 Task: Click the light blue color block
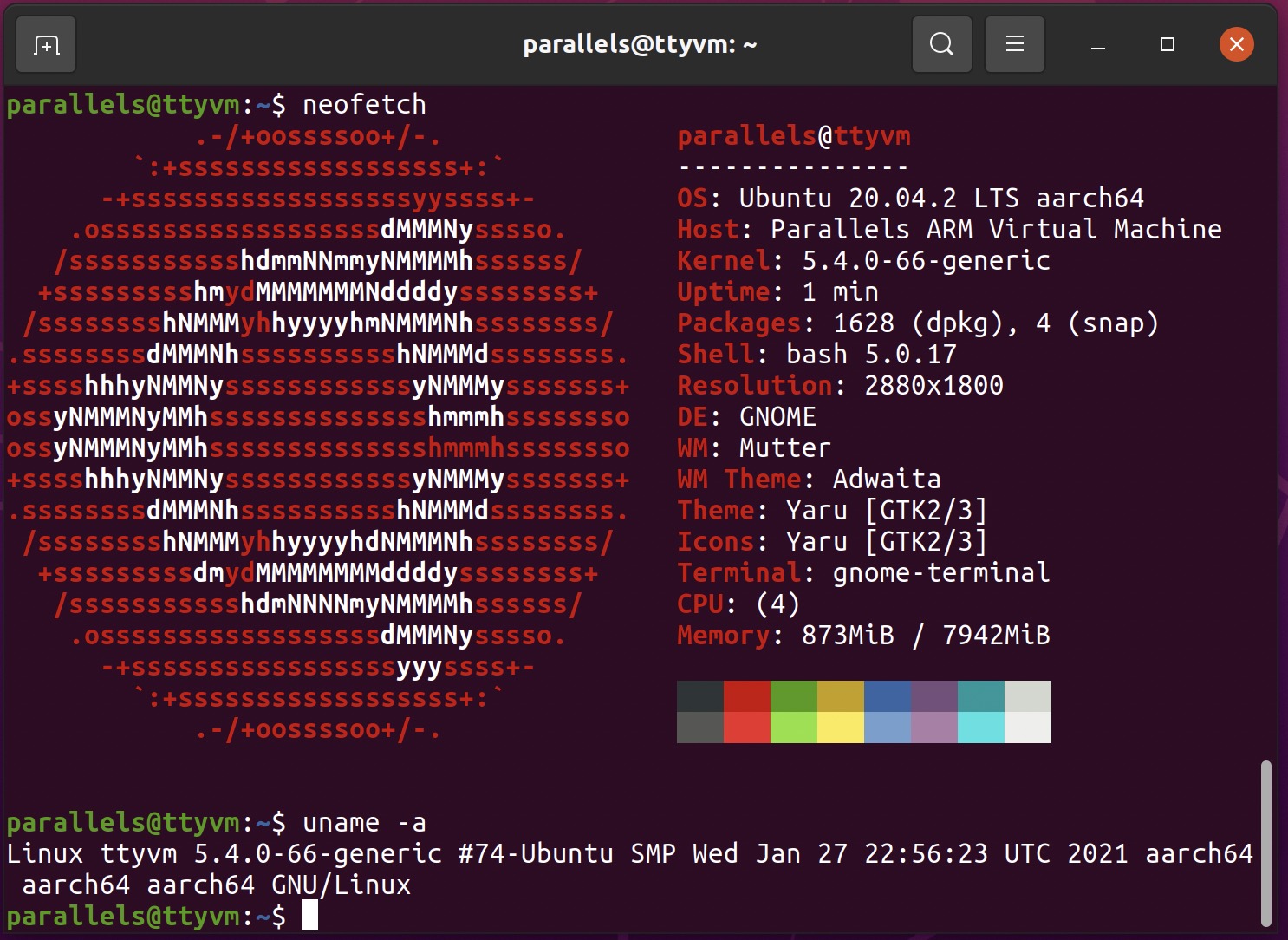click(888, 728)
